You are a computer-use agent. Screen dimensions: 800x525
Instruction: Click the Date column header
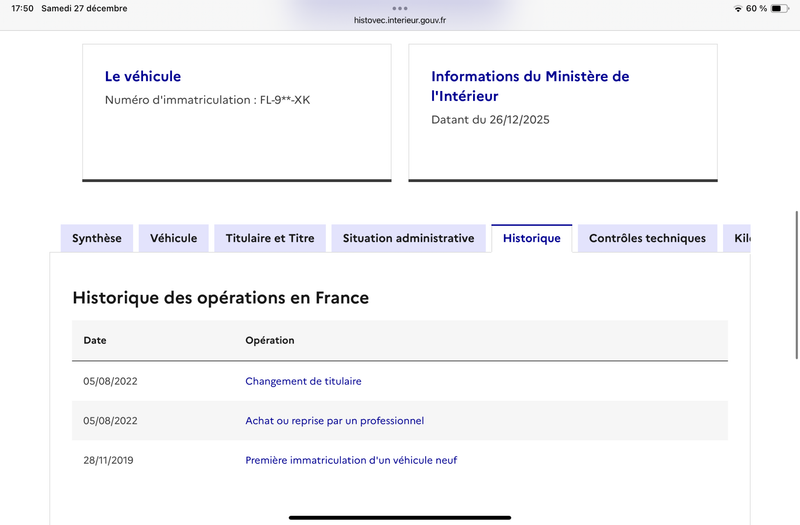[x=95, y=340]
